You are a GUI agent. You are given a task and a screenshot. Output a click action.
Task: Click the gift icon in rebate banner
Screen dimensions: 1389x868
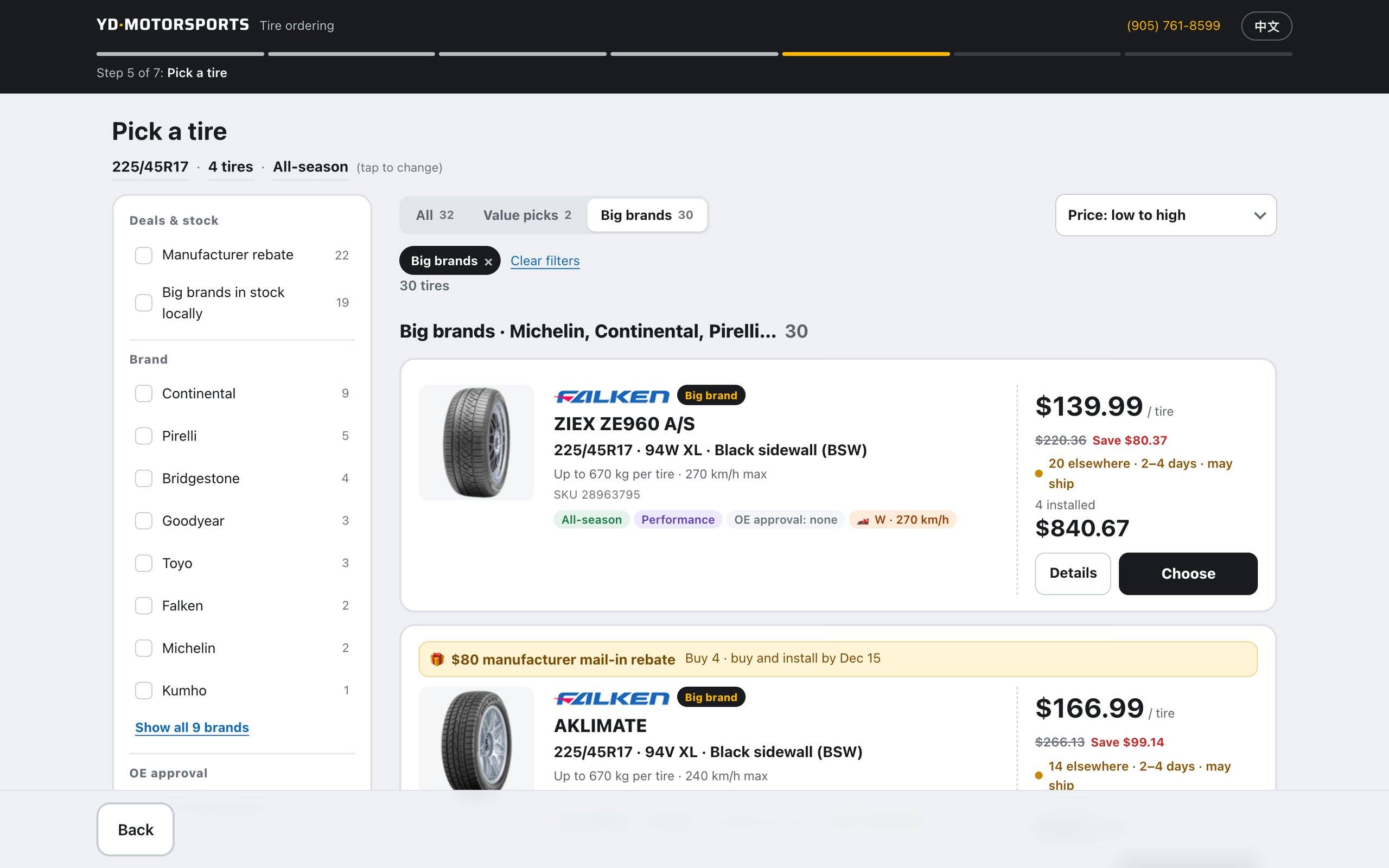click(437, 659)
